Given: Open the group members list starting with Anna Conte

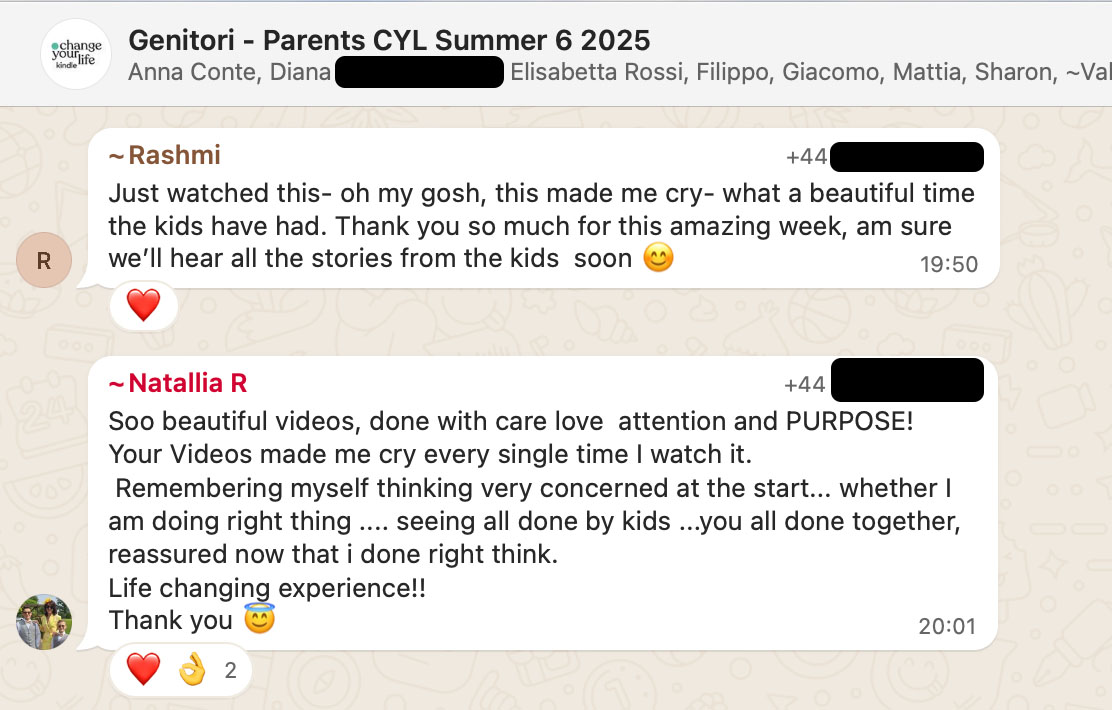Looking at the screenshot, I should click(x=620, y=72).
